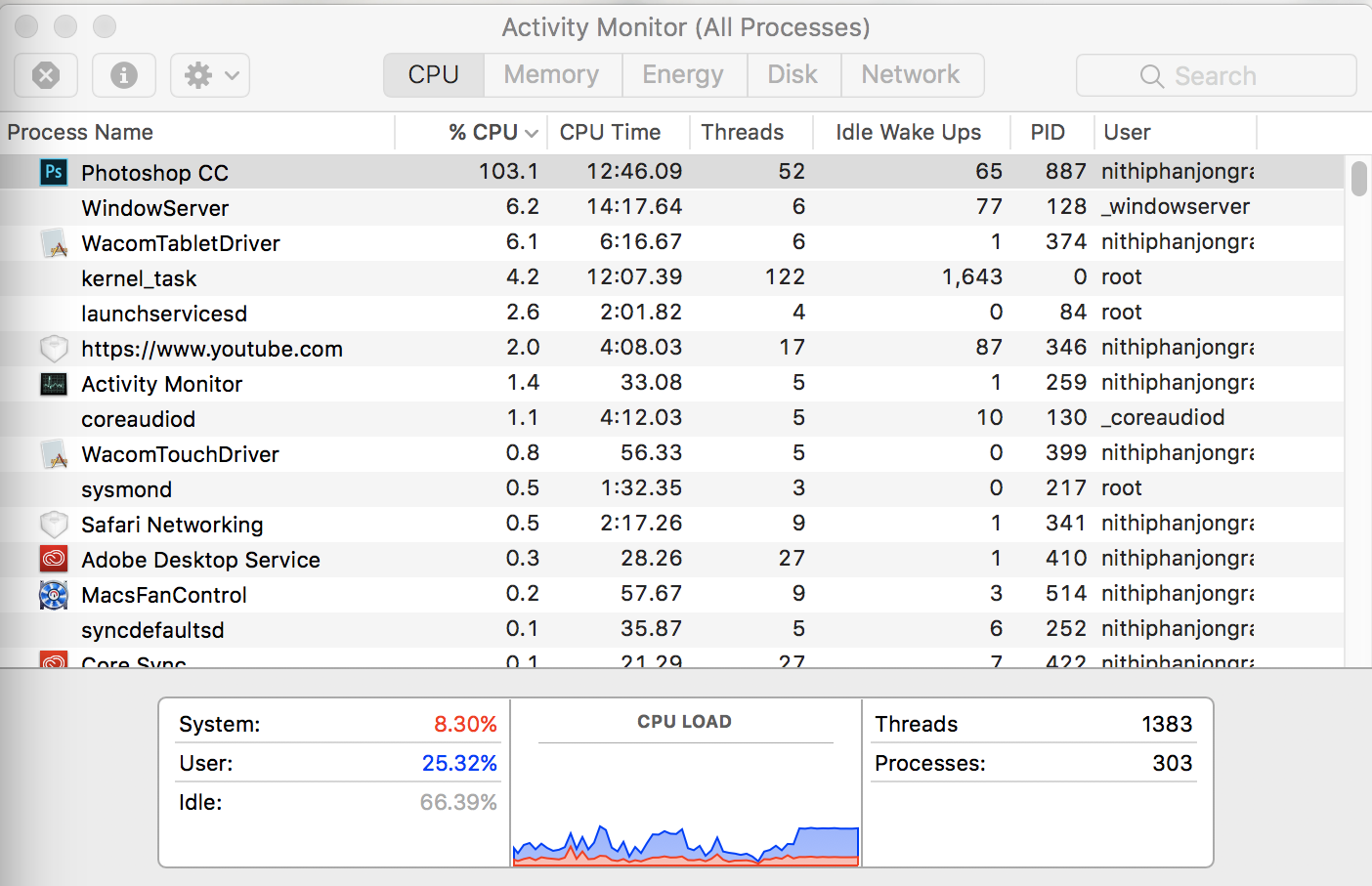This screenshot has height=886, width=1372.
Task: Select the Safari Networking process name
Action: [172, 525]
